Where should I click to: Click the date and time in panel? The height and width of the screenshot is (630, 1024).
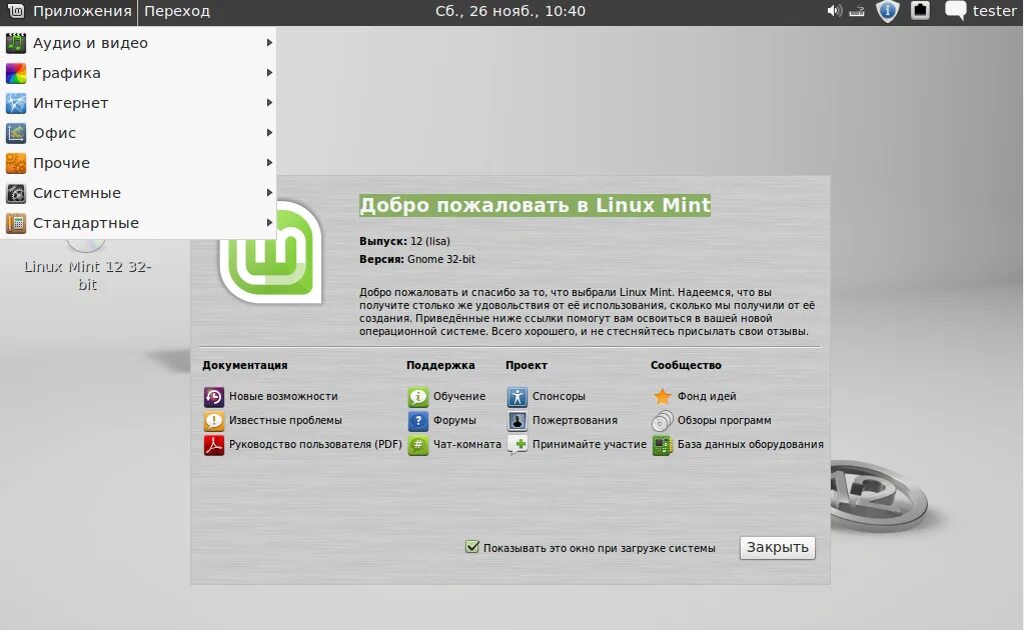[510, 11]
